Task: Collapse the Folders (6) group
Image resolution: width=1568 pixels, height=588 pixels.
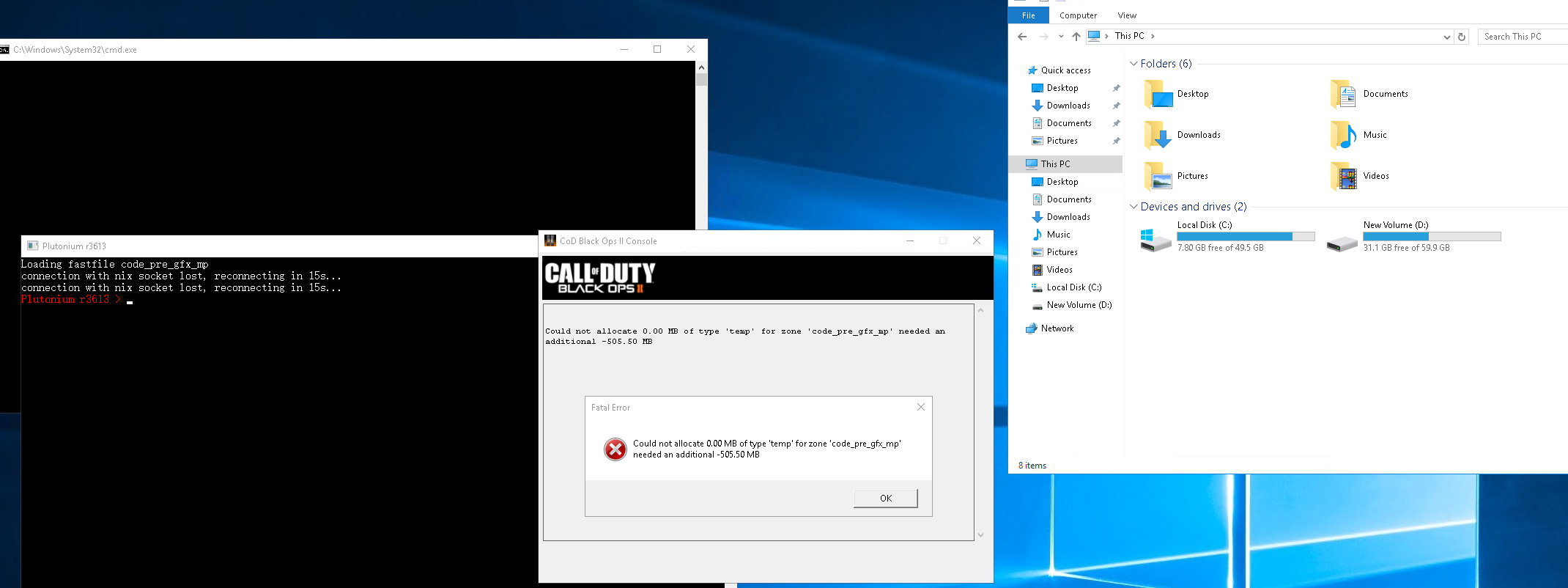Action: [x=1134, y=64]
